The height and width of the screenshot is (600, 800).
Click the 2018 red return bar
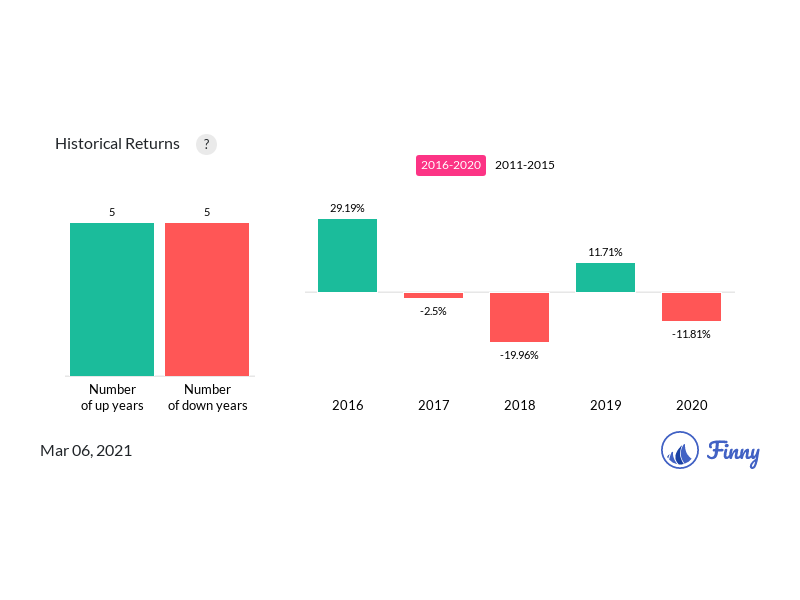click(519, 317)
